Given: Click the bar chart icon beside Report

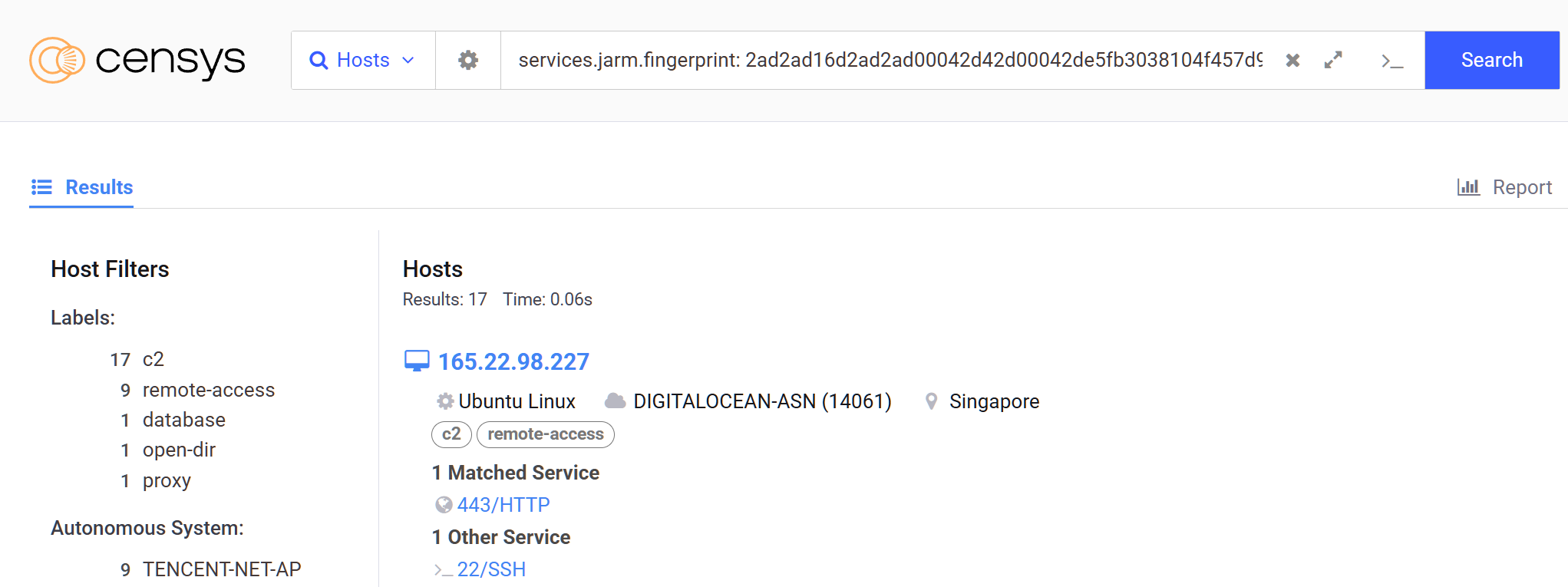Looking at the screenshot, I should [x=1468, y=187].
